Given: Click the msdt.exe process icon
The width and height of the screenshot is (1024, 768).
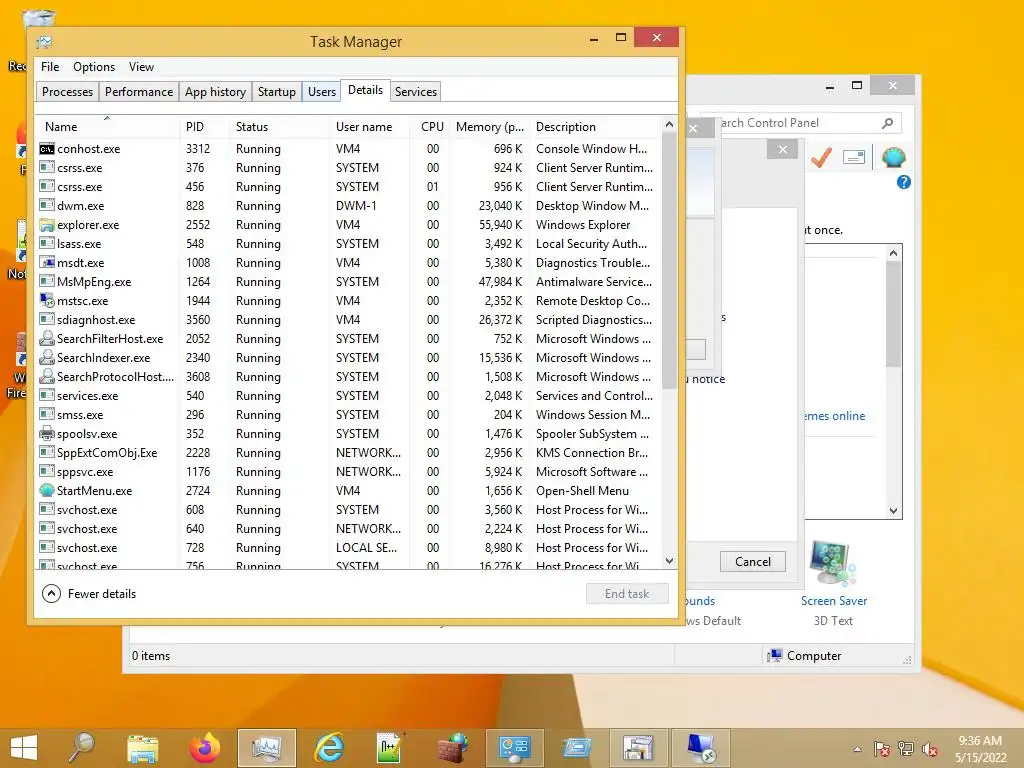Looking at the screenshot, I should point(46,263).
